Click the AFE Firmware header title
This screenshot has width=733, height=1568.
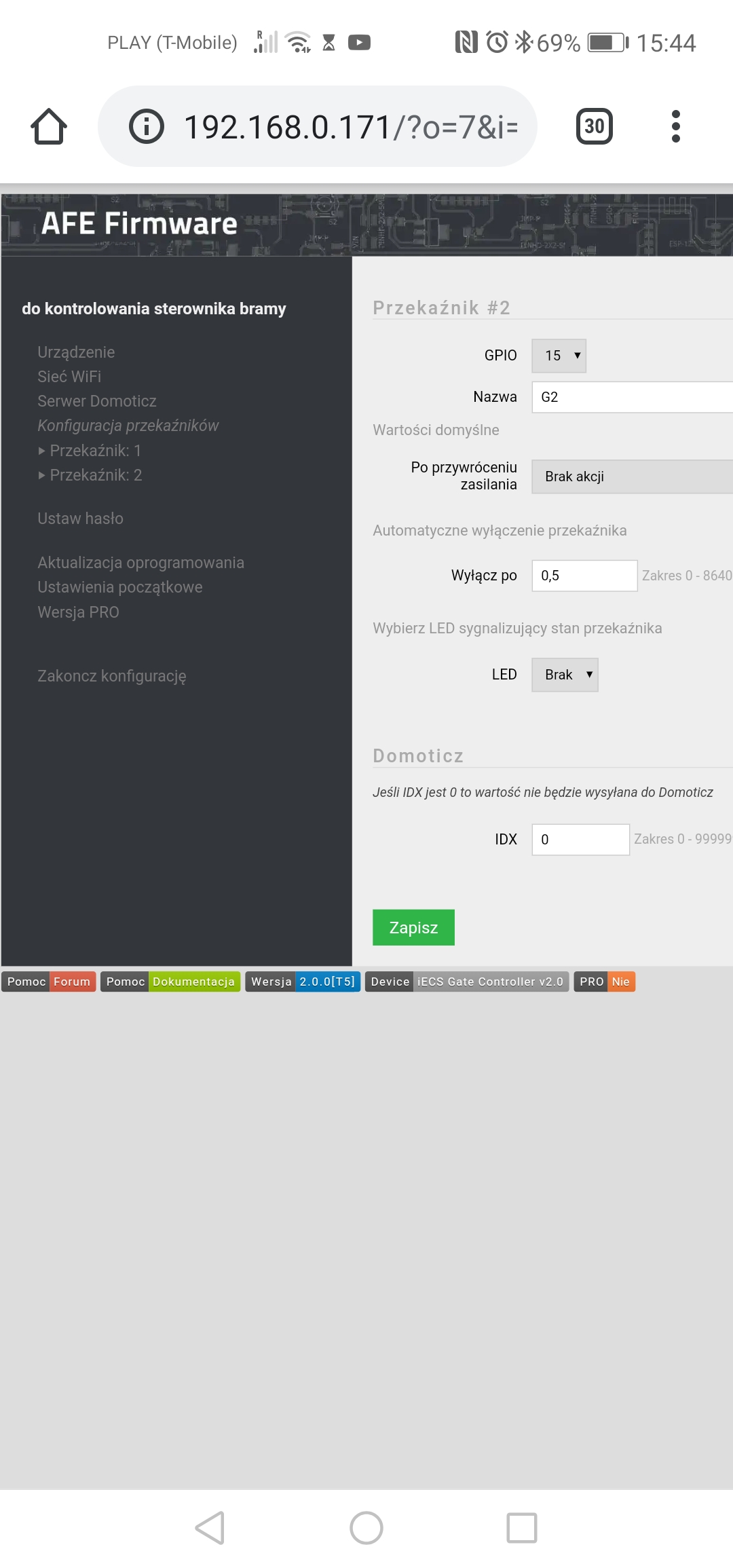click(x=139, y=223)
